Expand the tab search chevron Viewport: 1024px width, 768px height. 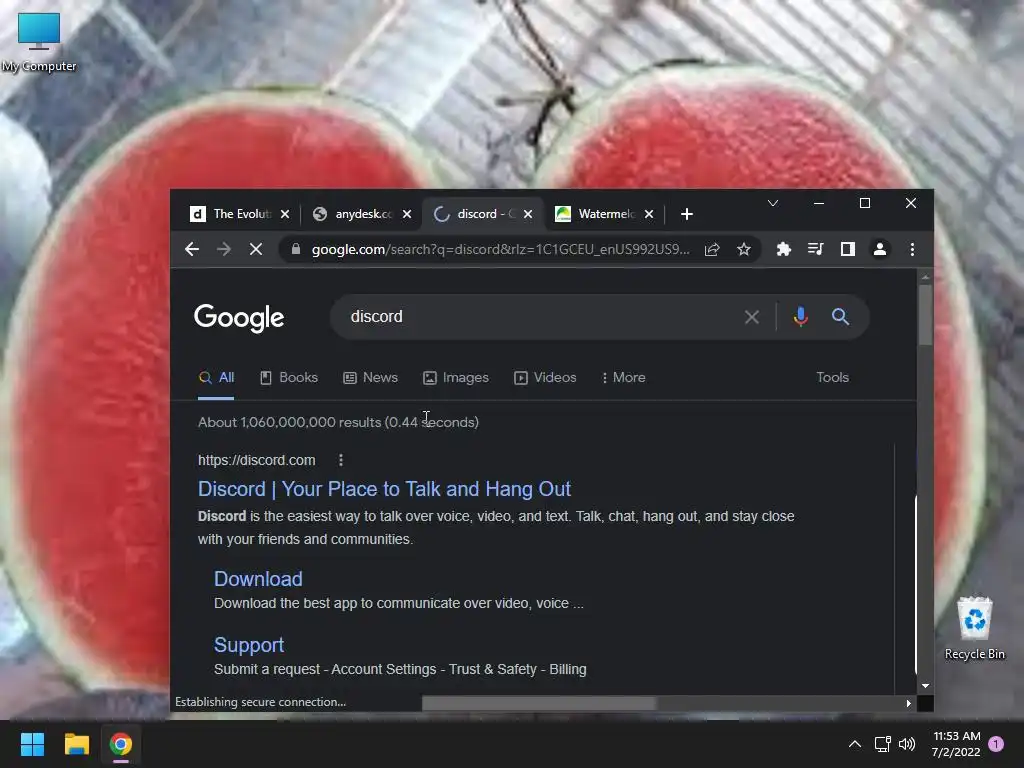coord(773,204)
